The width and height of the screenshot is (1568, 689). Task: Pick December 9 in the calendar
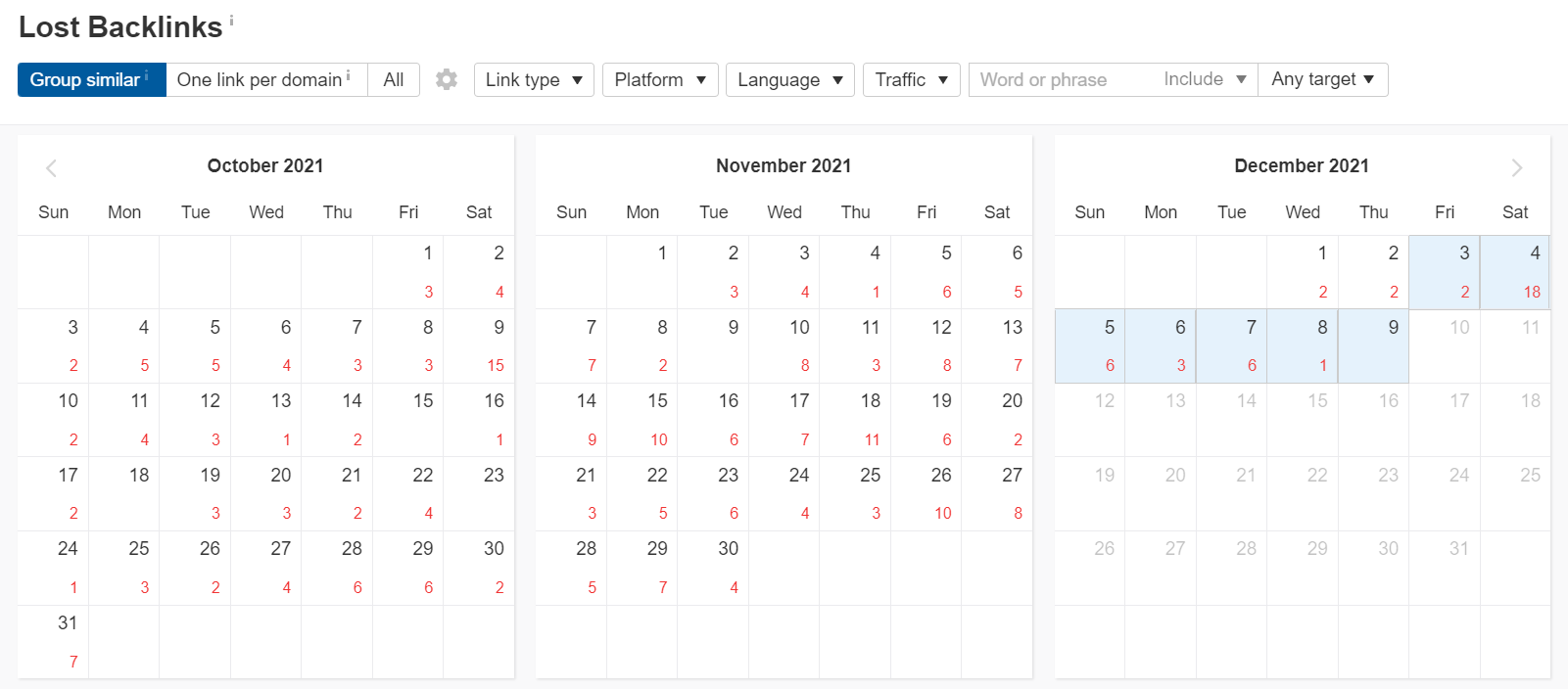pos(1373,346)
